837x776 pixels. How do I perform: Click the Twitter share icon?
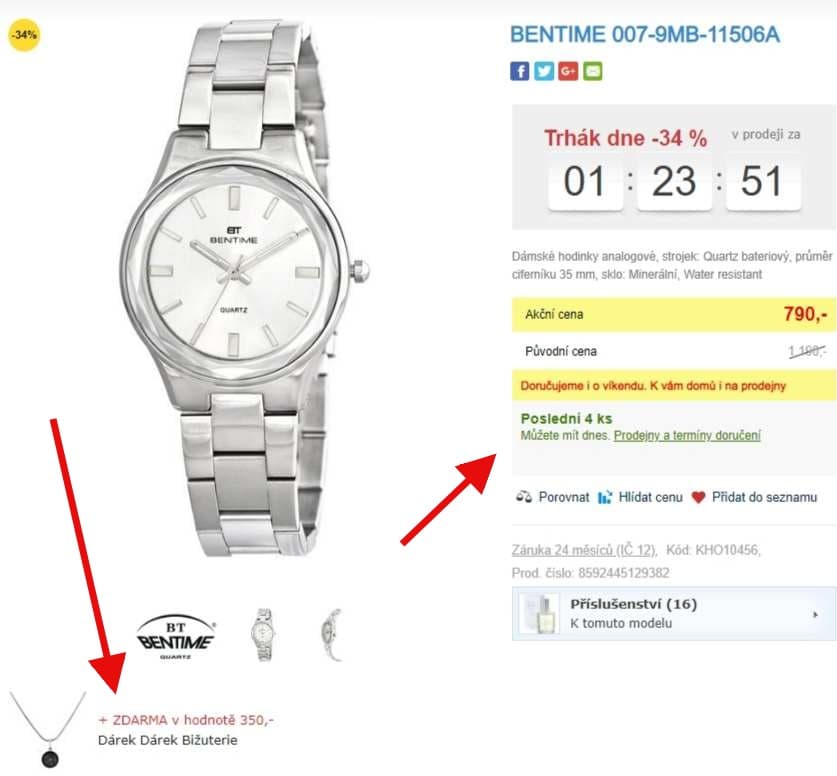point(544,71)
